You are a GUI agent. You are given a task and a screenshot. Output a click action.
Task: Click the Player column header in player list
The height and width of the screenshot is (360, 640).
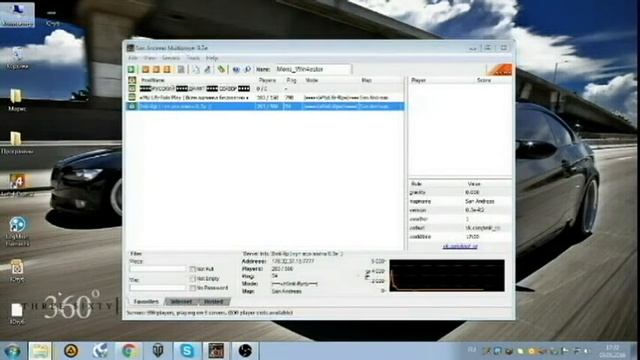[x=442, y=80]
